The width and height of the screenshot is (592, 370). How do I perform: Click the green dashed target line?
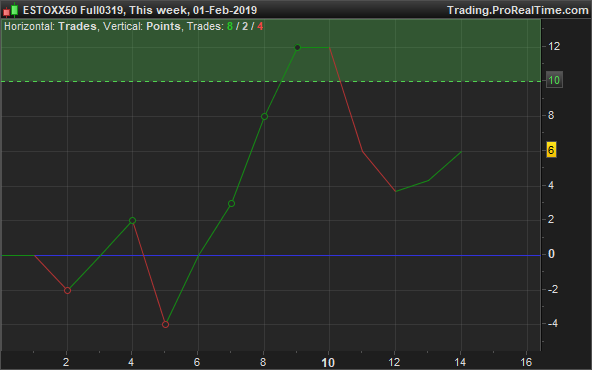click(x=271, y=81)
